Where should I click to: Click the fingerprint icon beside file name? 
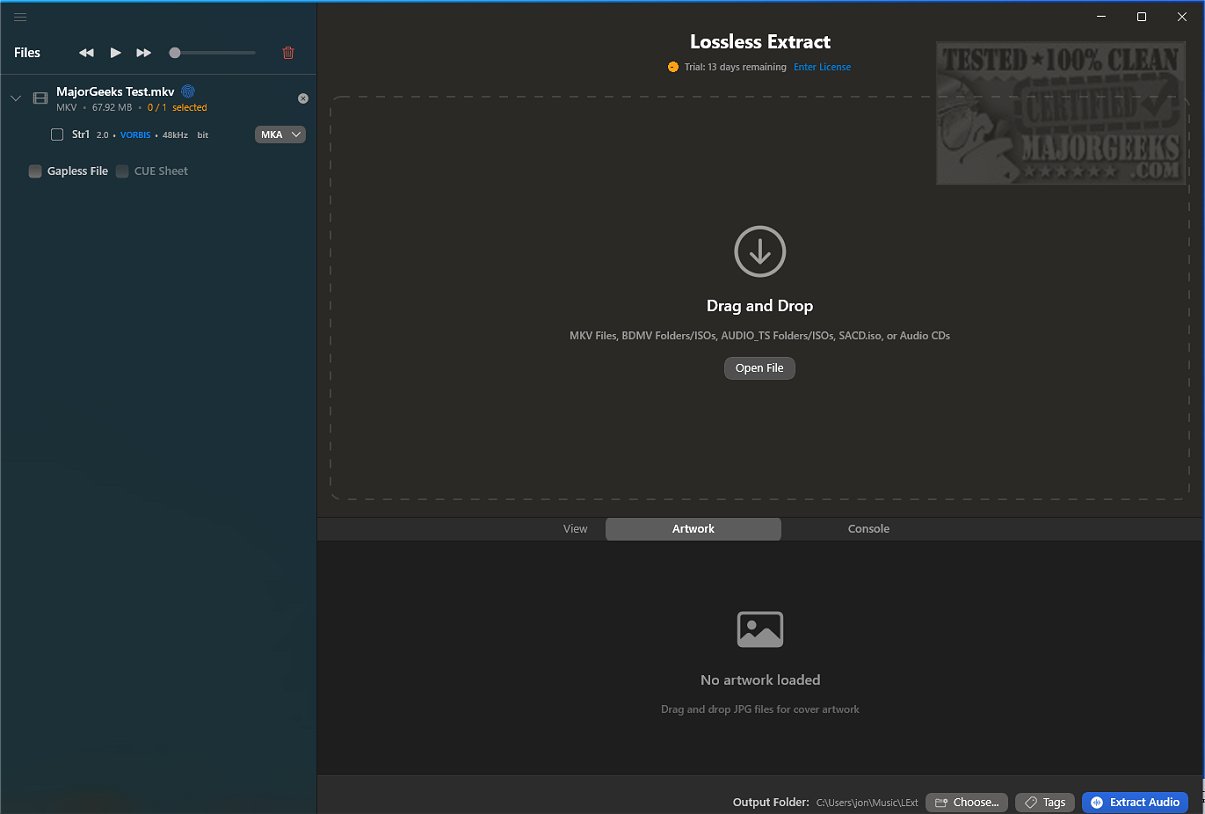point(188,91)
